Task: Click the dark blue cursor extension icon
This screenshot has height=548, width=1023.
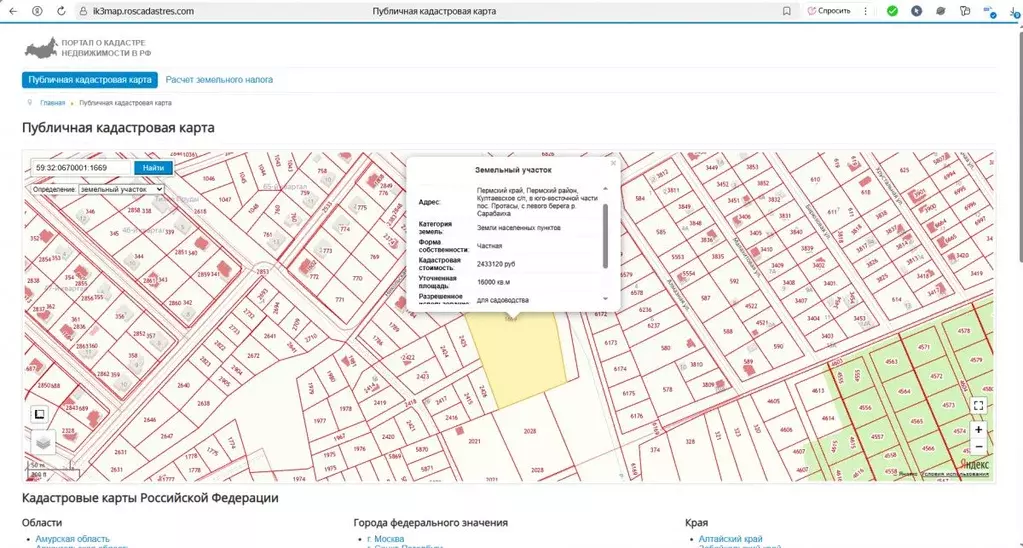Action: tap(917, 11)
